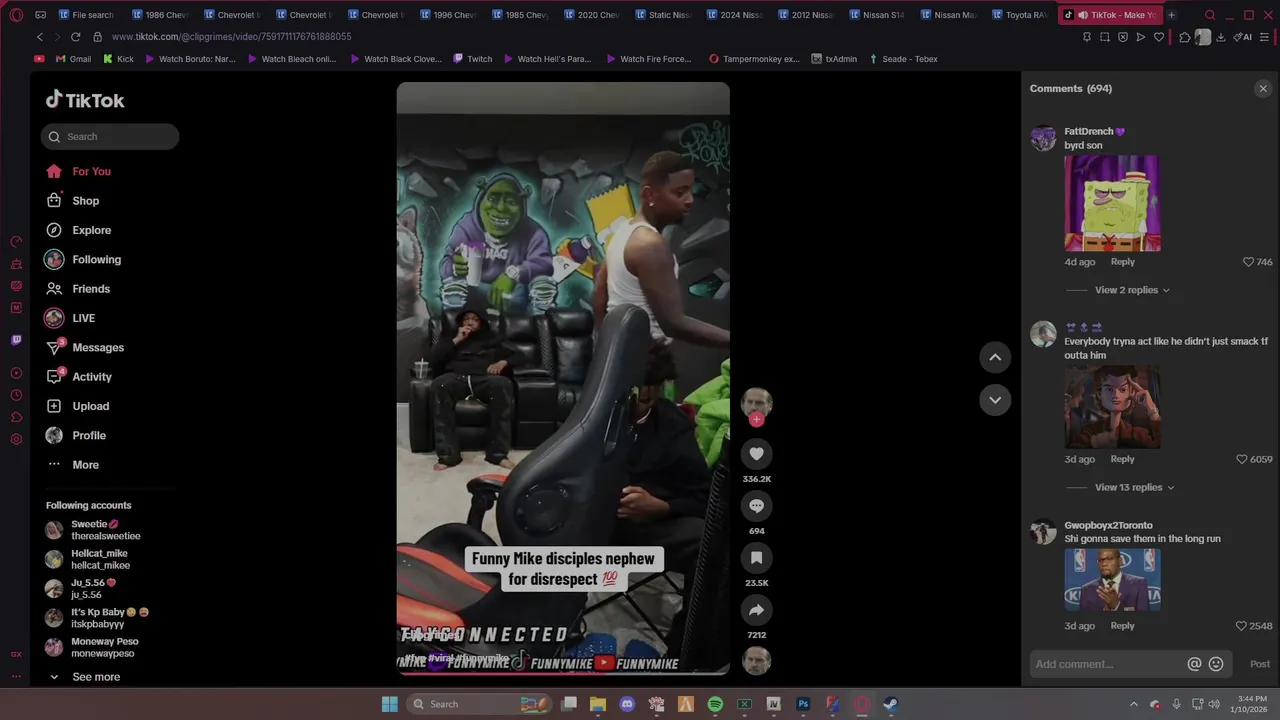Launch Photoshop from the taskbar
Image resolution: width=1280 pixels, height=720 pixels.
click(802, 704)
